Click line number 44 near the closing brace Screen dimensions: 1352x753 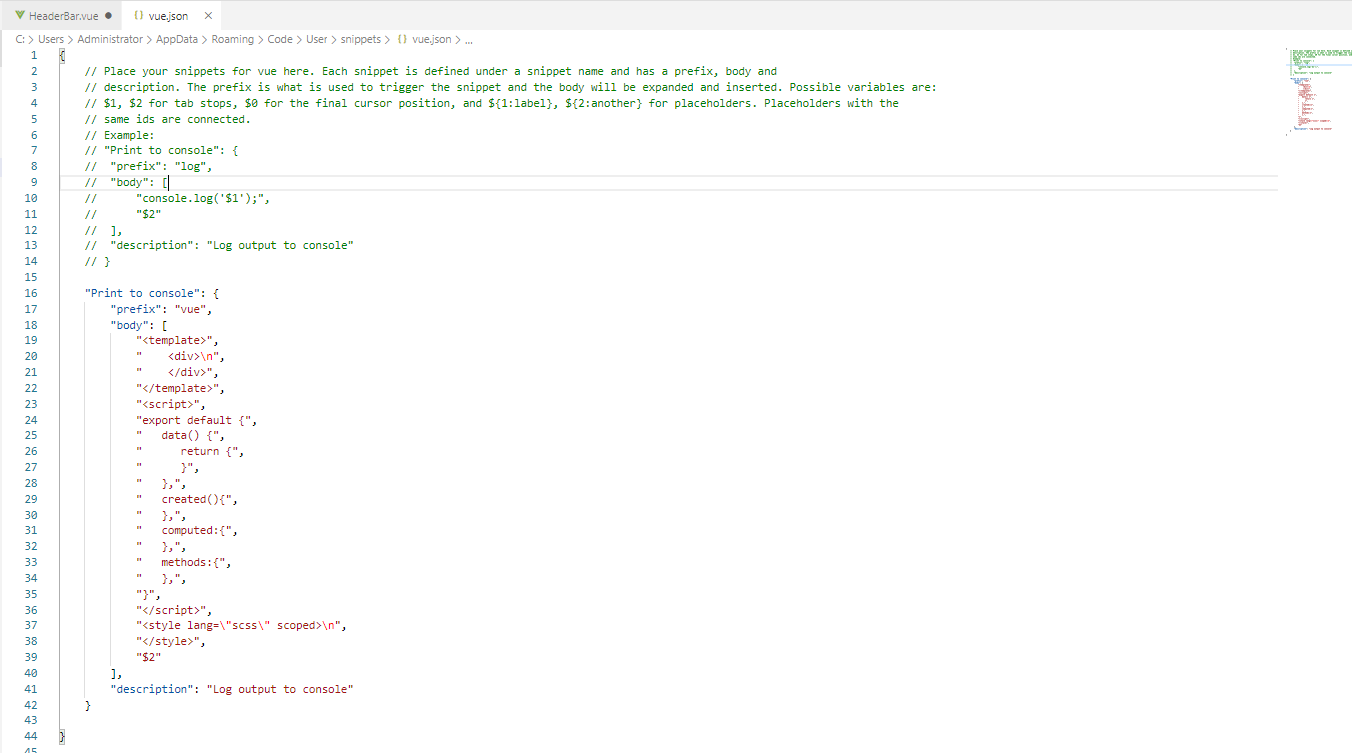30,735
